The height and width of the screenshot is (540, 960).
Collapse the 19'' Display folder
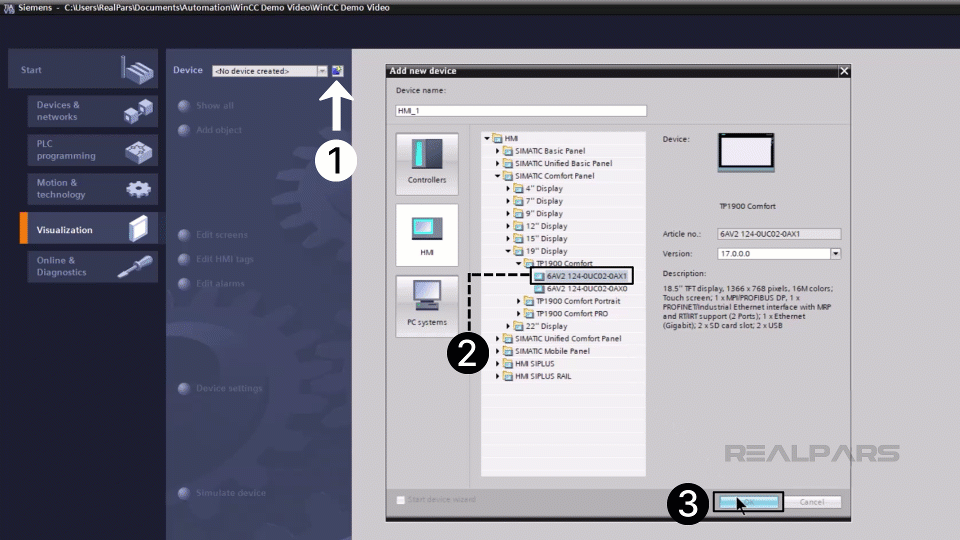(508, 251)
